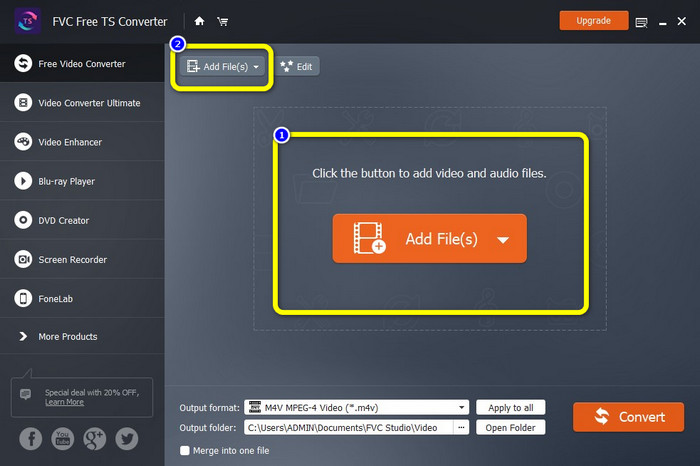700x466 pixels.
Task: Open the YouTube social icon
Action: tap(63, 438)
